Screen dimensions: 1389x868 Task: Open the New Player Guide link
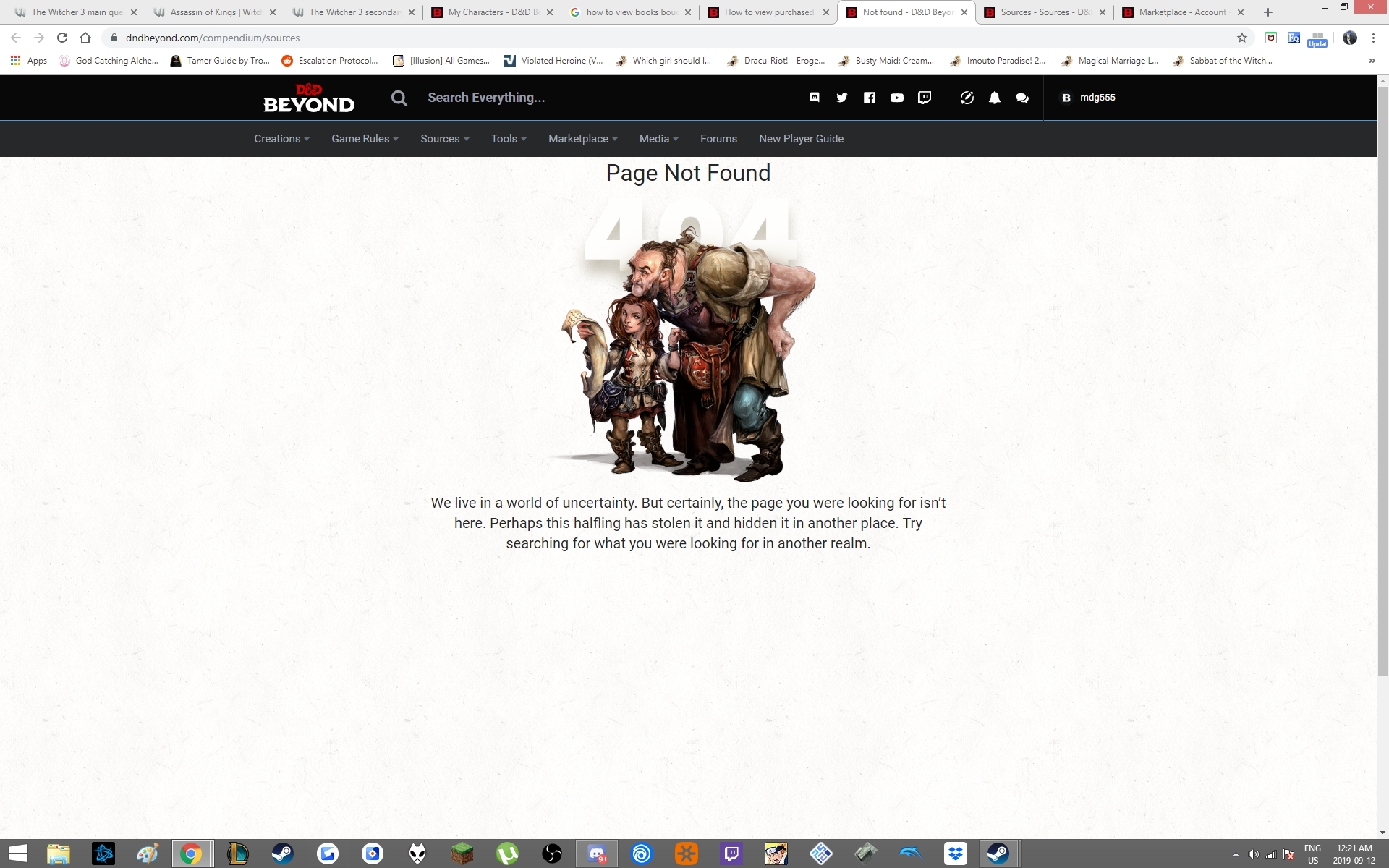(801, 139)
